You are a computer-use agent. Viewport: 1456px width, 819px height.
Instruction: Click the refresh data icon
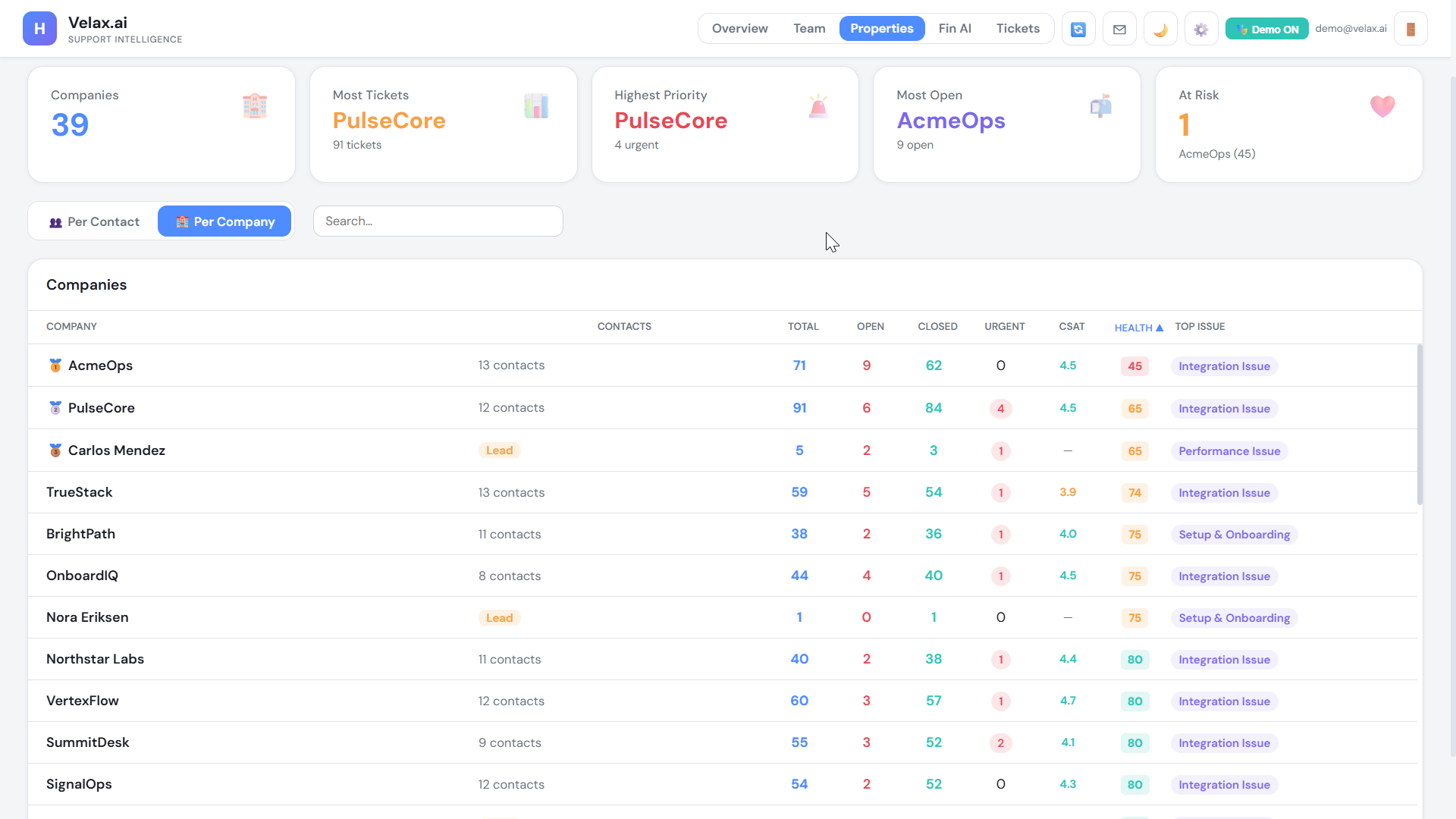point(1078,30)
